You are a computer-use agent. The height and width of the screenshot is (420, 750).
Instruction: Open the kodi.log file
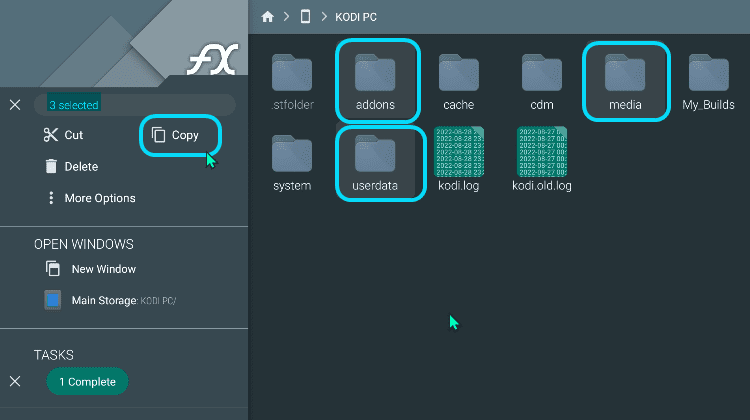(x=459, y=160)
